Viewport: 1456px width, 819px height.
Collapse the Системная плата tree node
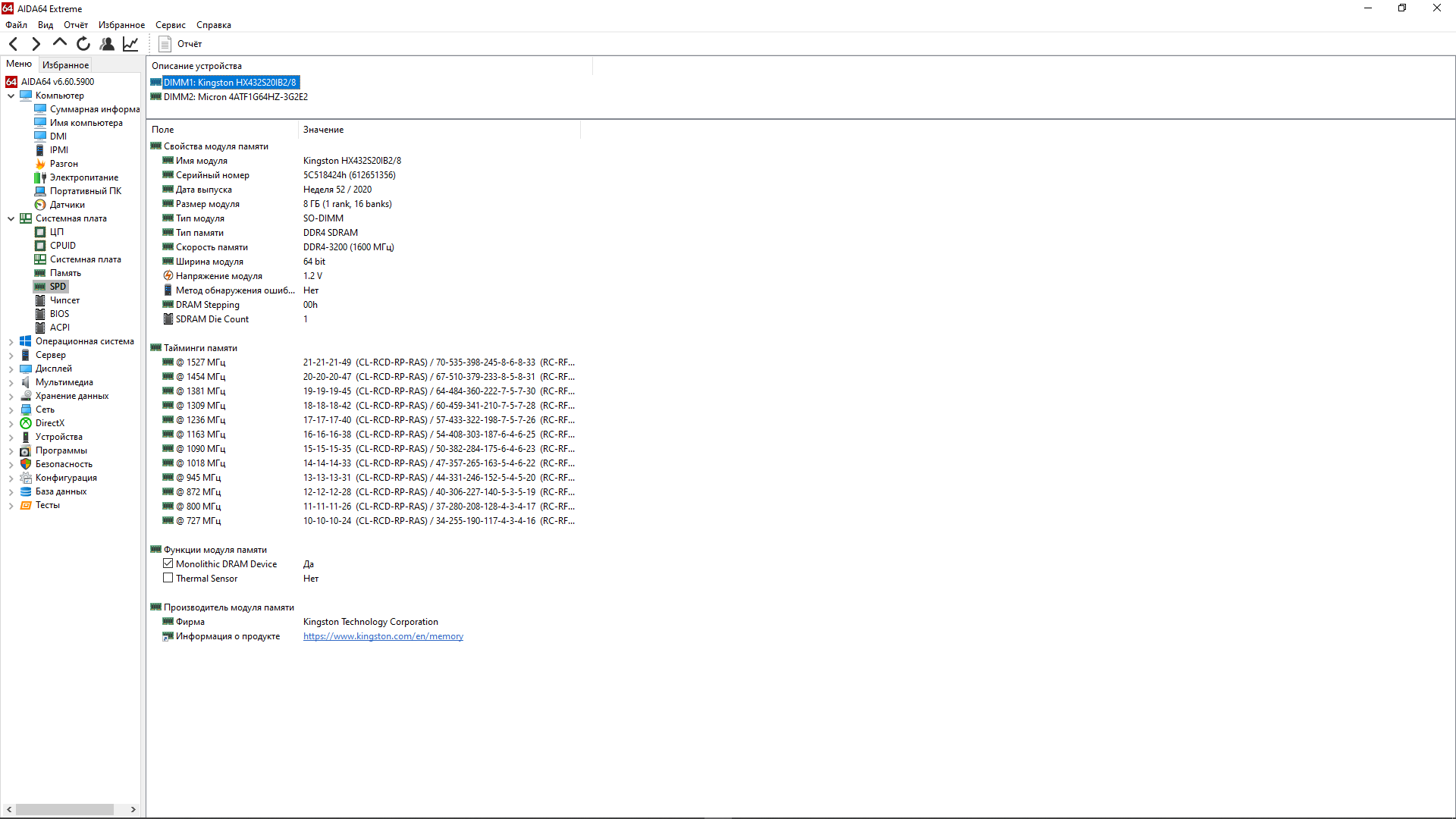(11, 218)
